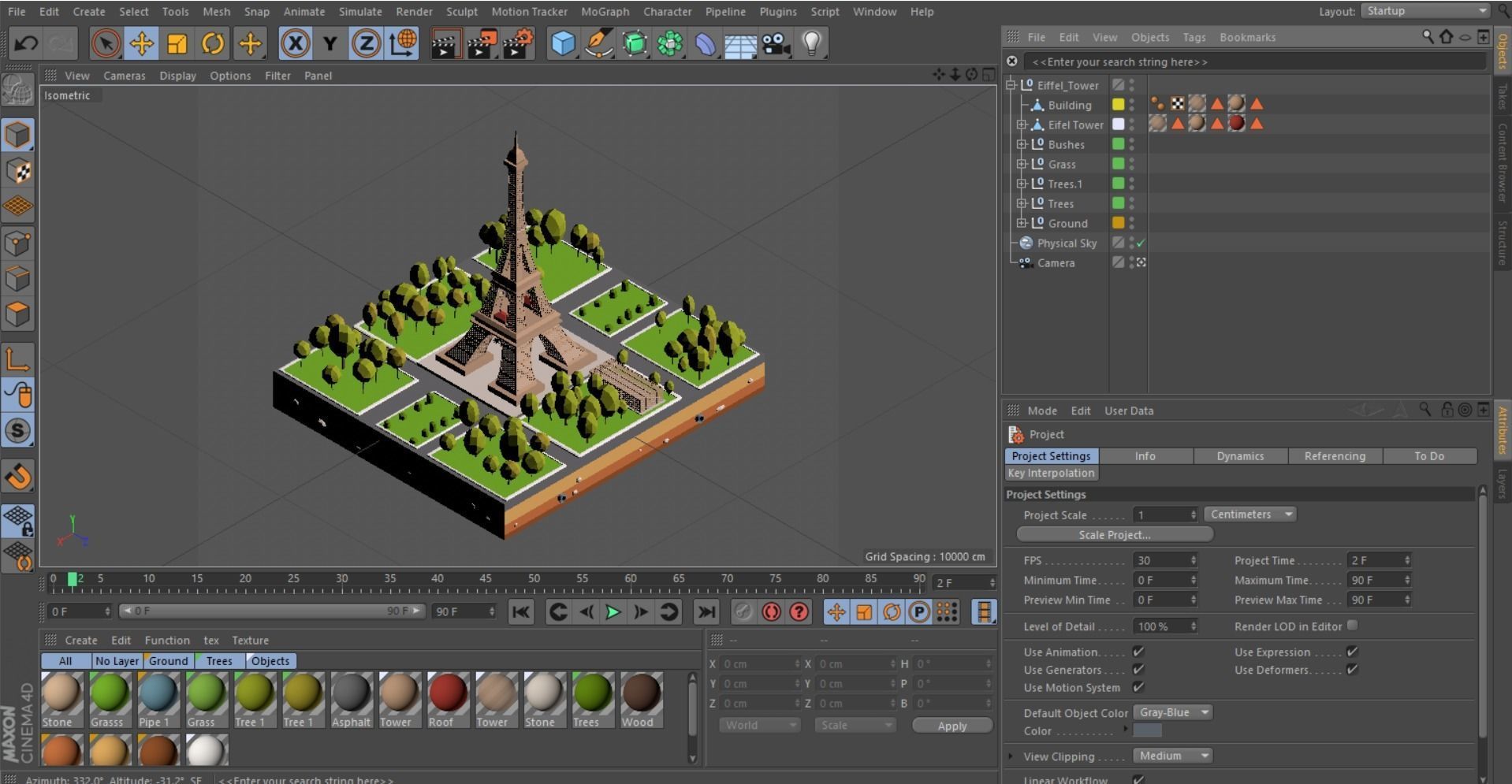Screen dimensions: 1512x784
Task: Toggle Use Animation checkbox
Action: tap(1138, 652)
